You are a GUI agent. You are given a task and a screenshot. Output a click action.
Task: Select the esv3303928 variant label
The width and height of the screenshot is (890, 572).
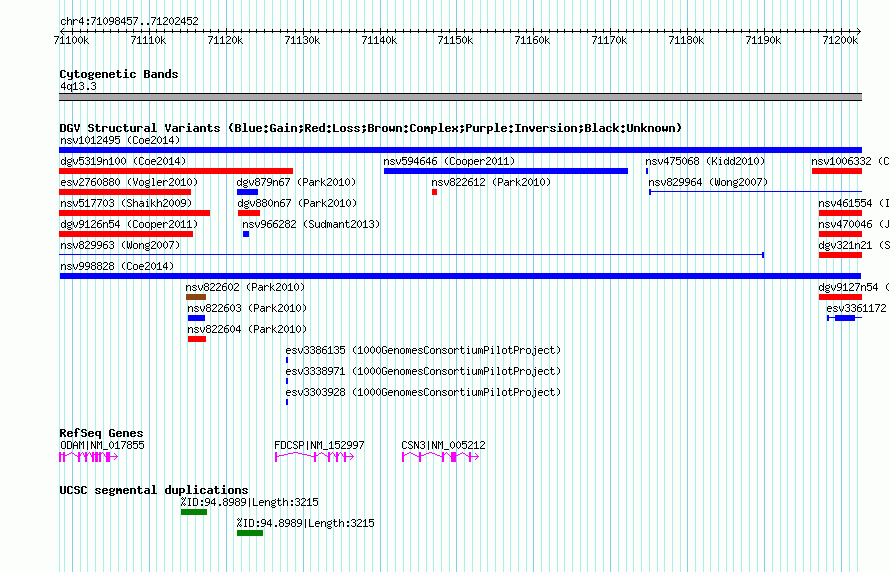point(423,392)
